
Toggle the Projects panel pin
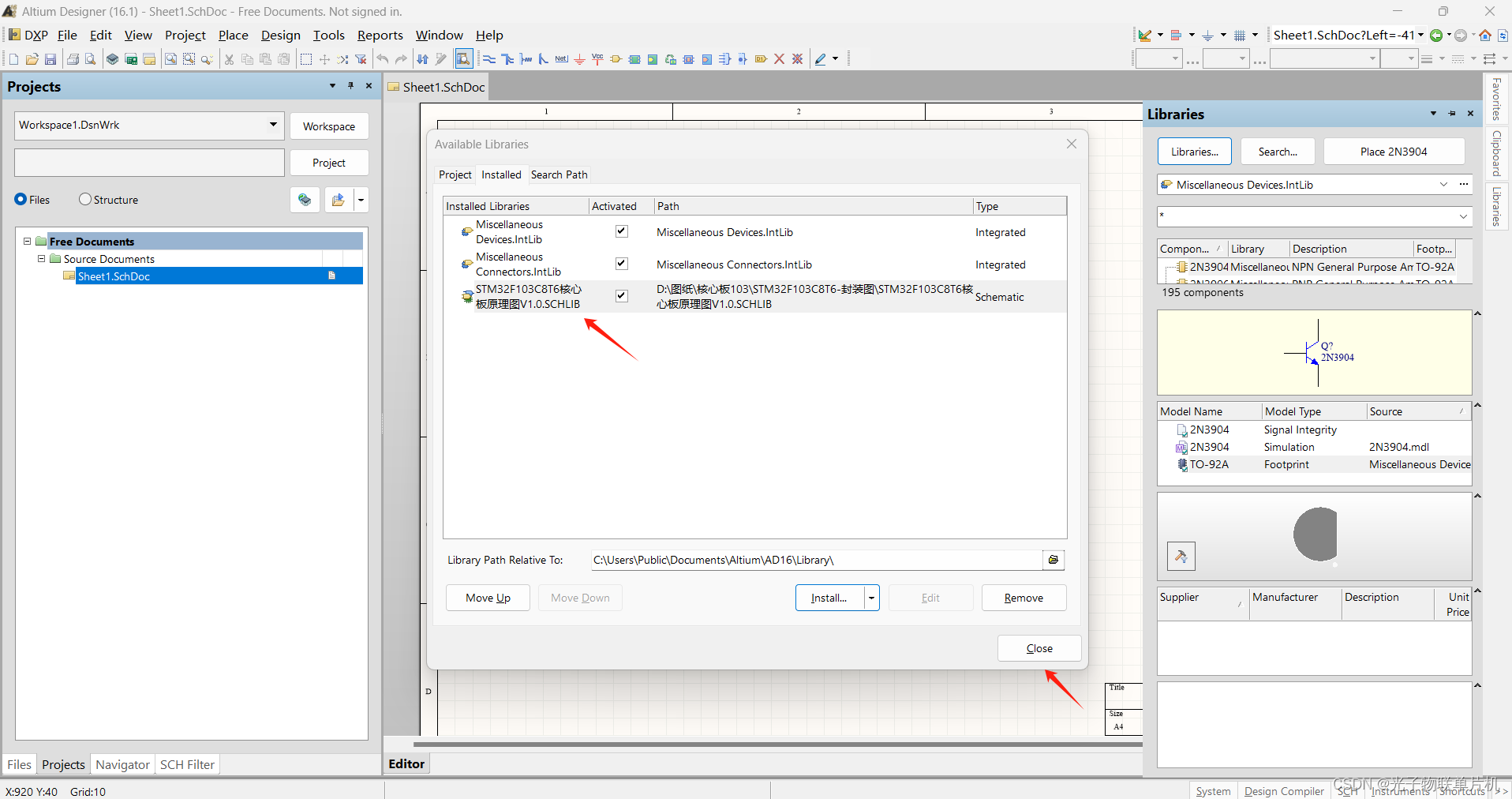coord(351,86)
